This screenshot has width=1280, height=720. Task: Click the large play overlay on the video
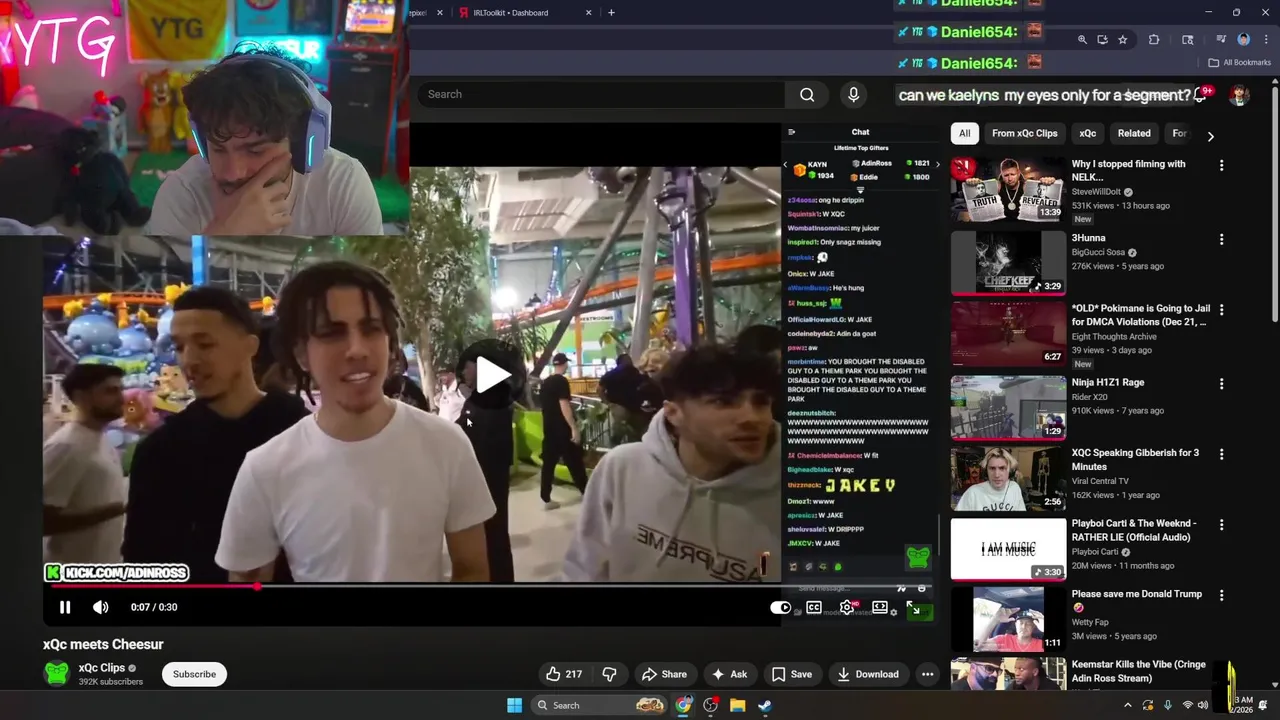pyautogui.click(x=492, y=375)
